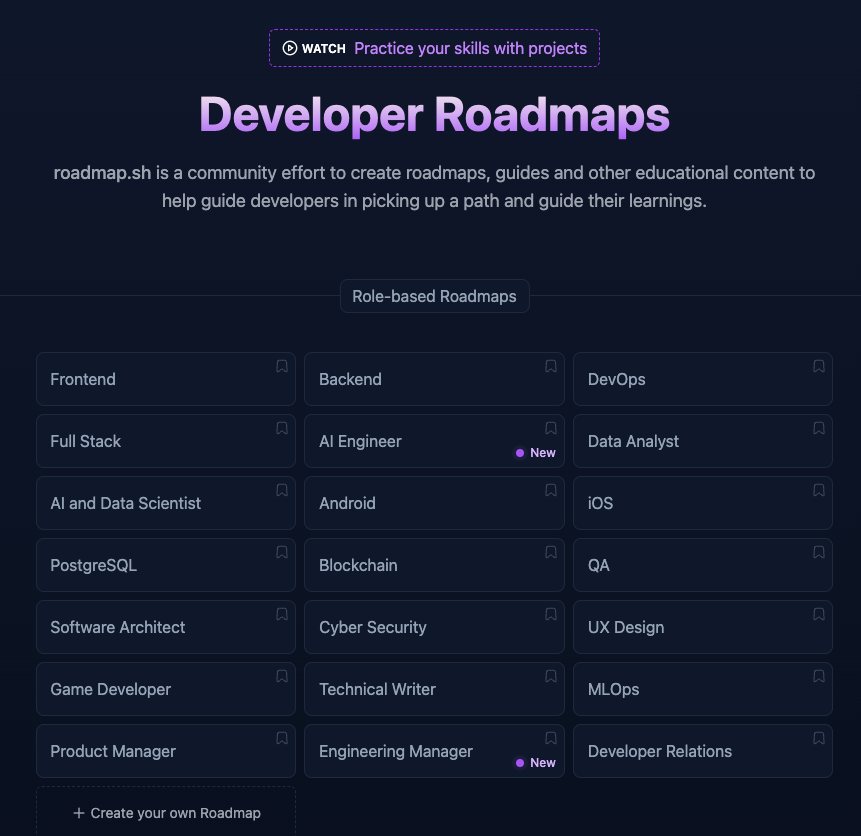Image resolution: width=861 pixels, height=836 pixels.
Task: Open the Technical Writer roadmap card
Action: point(434,689)
